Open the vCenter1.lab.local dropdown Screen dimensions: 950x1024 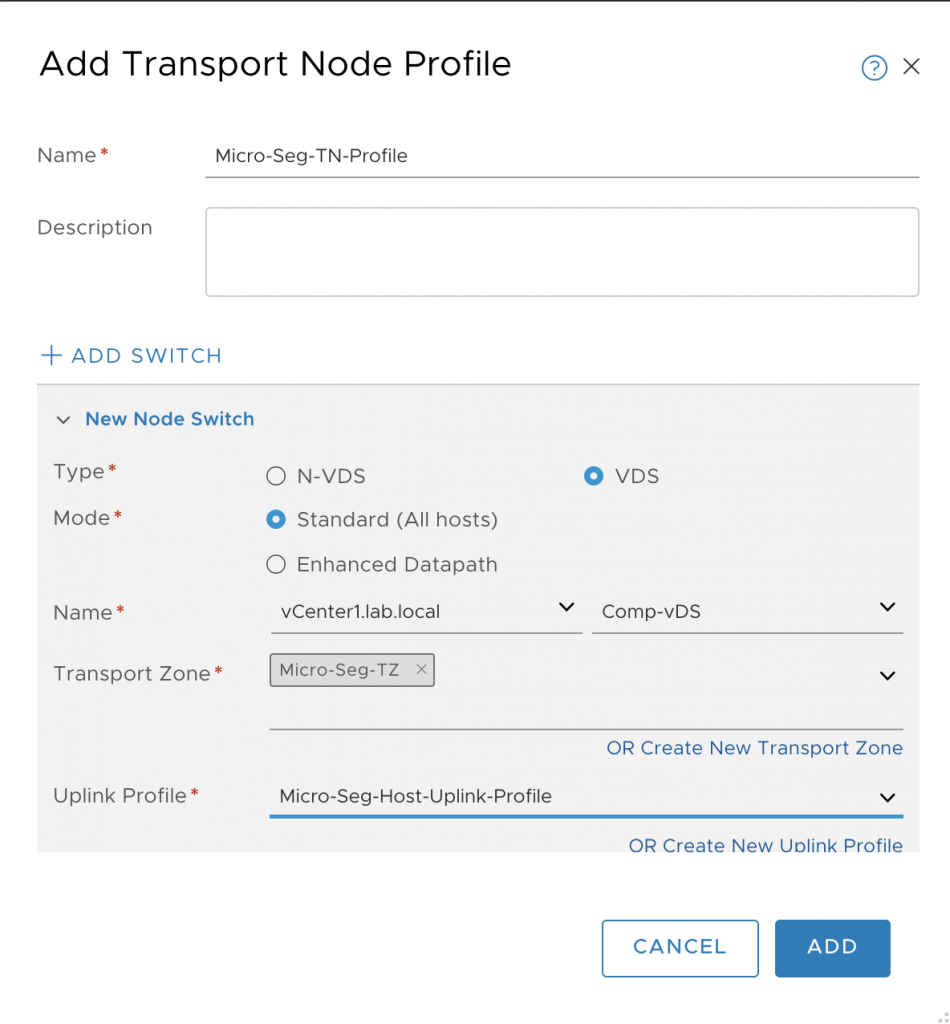426,612
